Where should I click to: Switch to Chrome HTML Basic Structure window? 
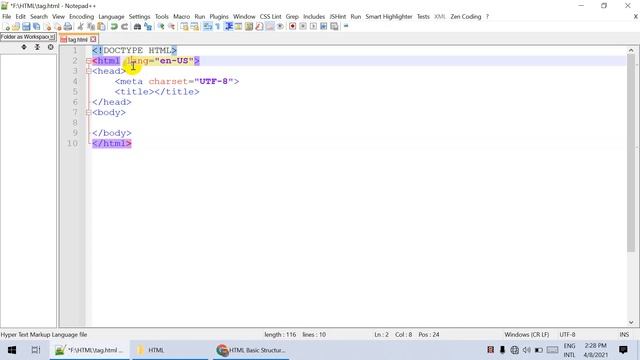[251, 350]
